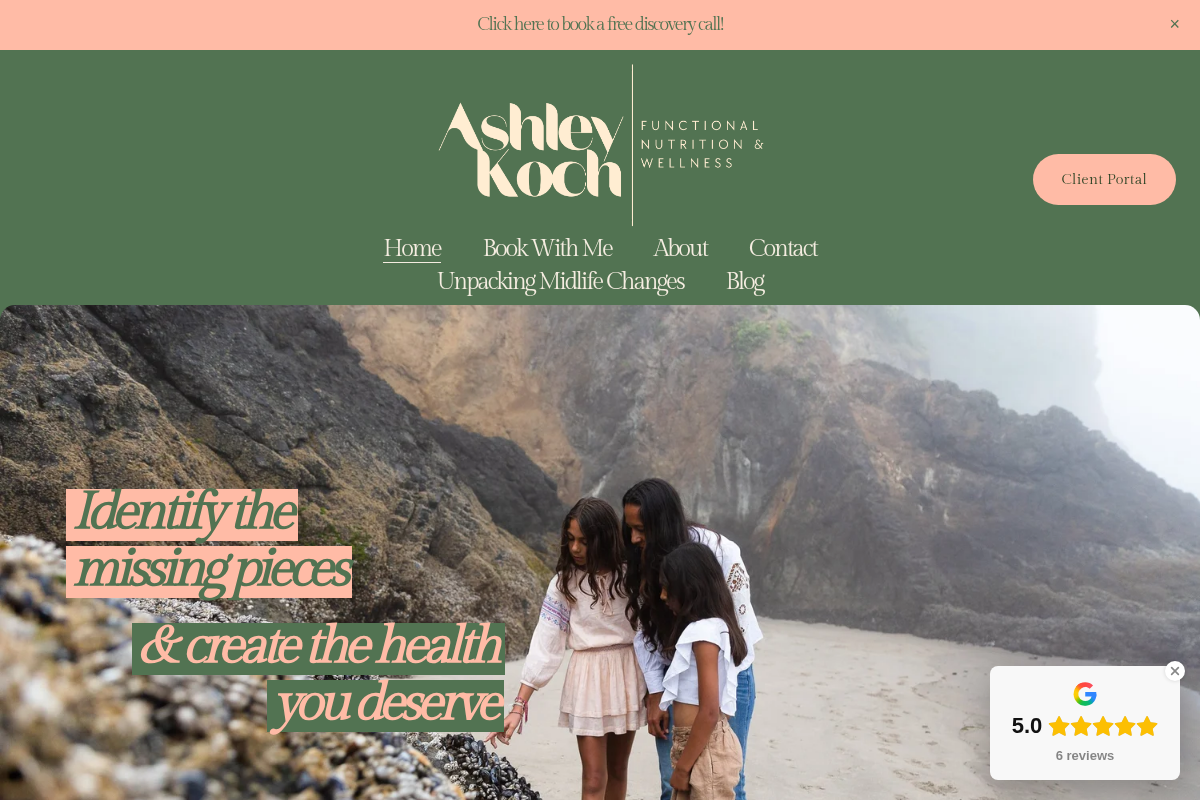Screen dimensions: 1200x800
Task: Open the Contact page link
Action: click(783, 248)
